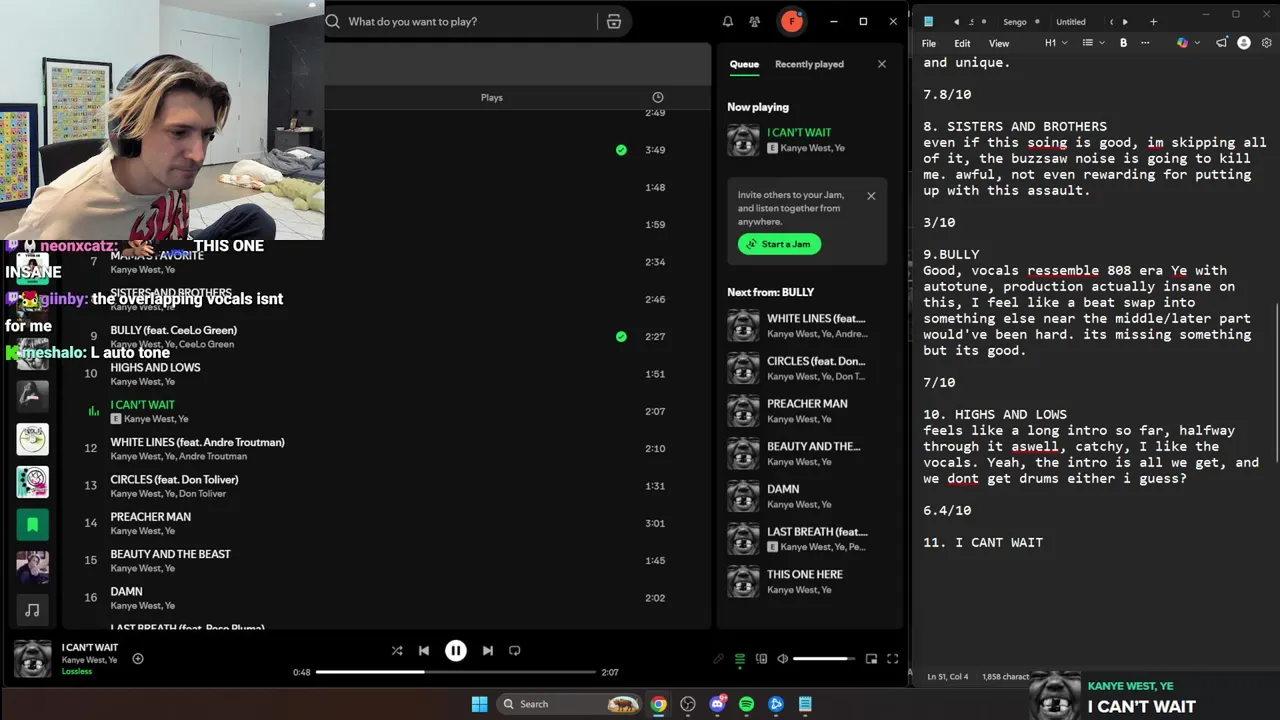Switch to the Sengo tab in Notepad
1280x720 pixels.
(x=1015, y=22)
